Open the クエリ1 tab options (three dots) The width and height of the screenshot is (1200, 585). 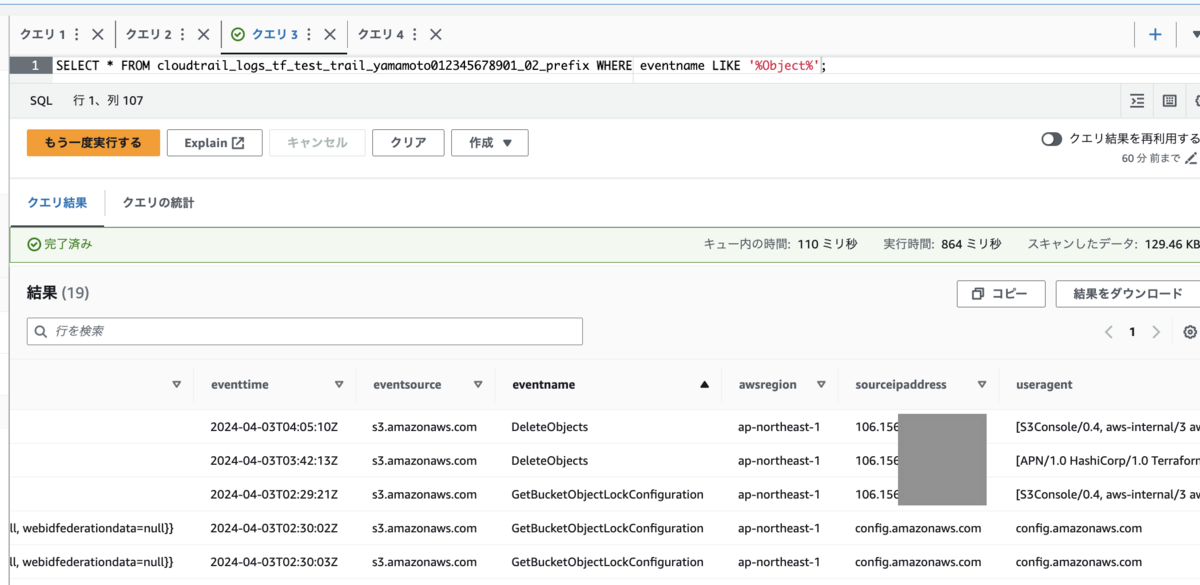[77, 34]
